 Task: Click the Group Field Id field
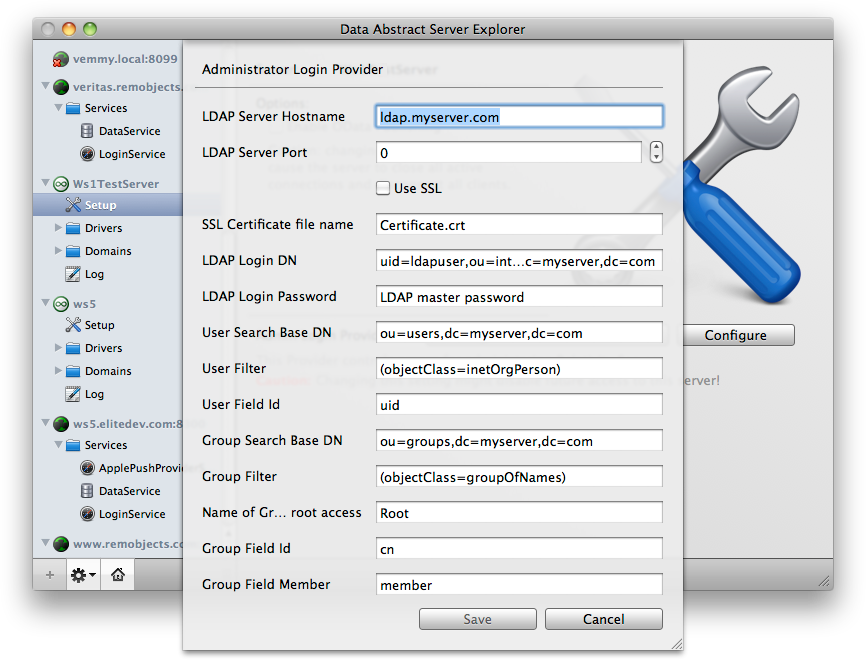(519, 548)
